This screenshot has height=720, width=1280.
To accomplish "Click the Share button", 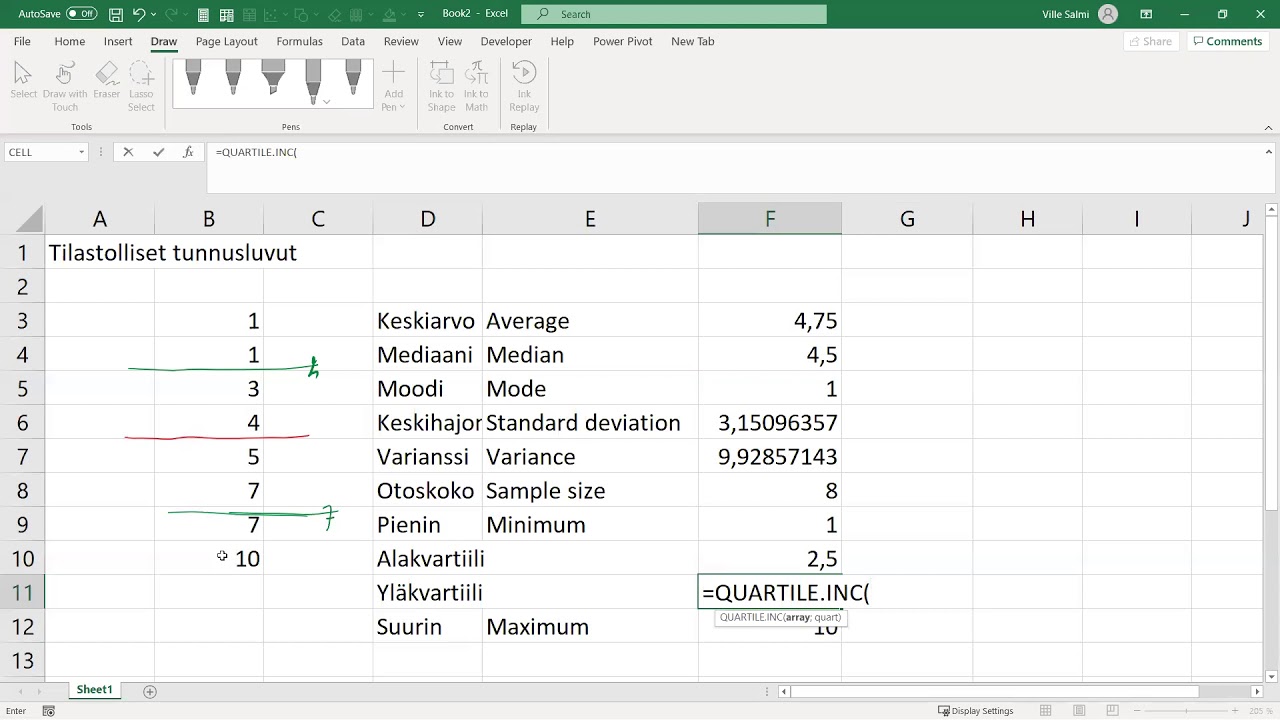I will tap(1149, 41).
